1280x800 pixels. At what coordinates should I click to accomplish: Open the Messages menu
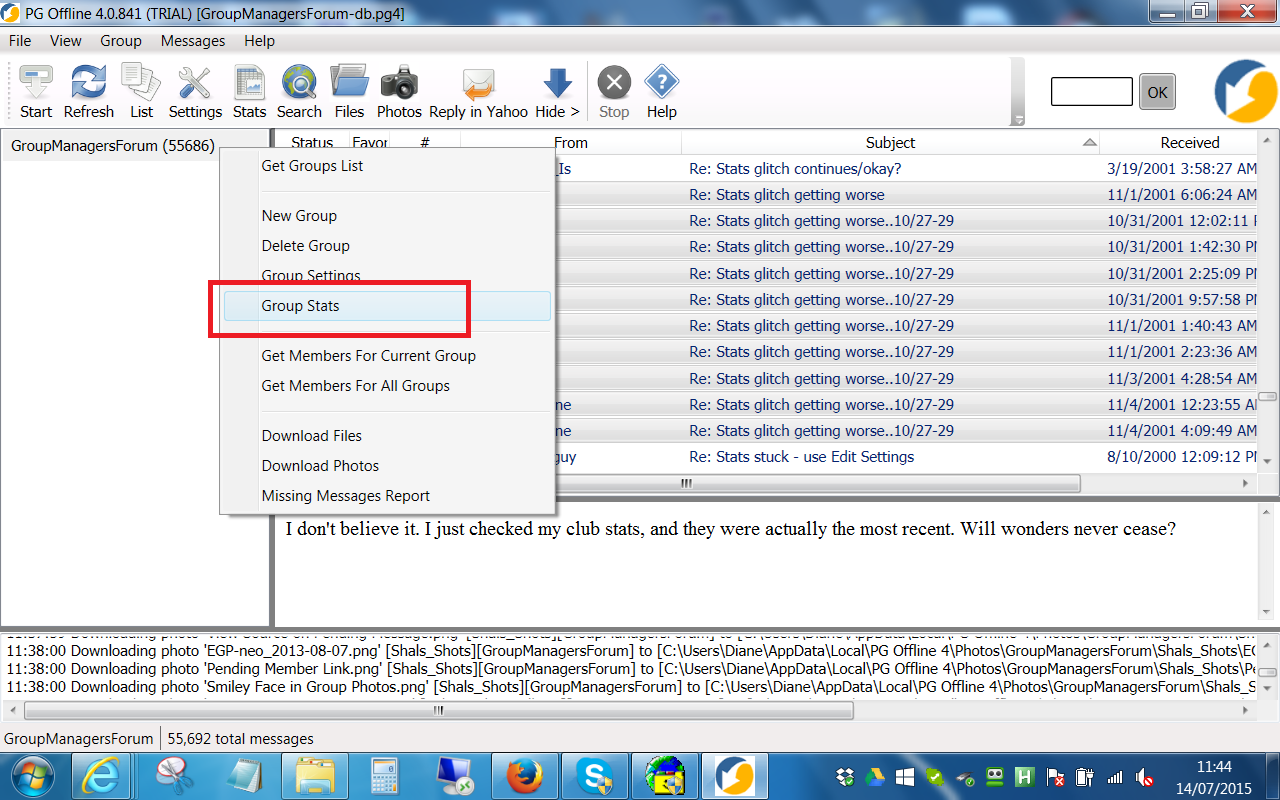point(193,41)
